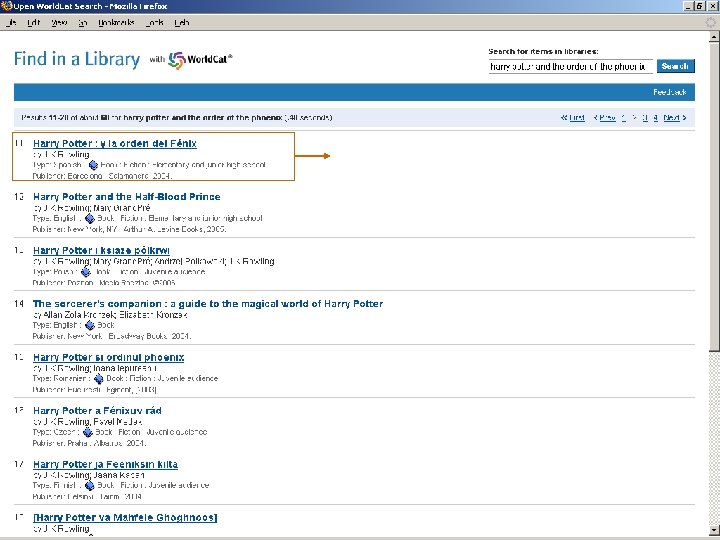This screenshot has height=540, width=720.
Task: Click the book icon in the Harry Potter ja Feeniksin kilta result
Action: tap(90, 485)
